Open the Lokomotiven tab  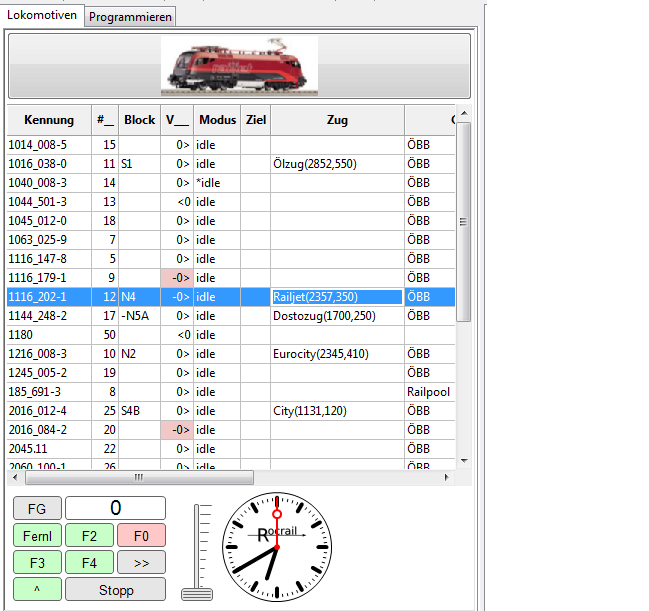pos(42,15)
